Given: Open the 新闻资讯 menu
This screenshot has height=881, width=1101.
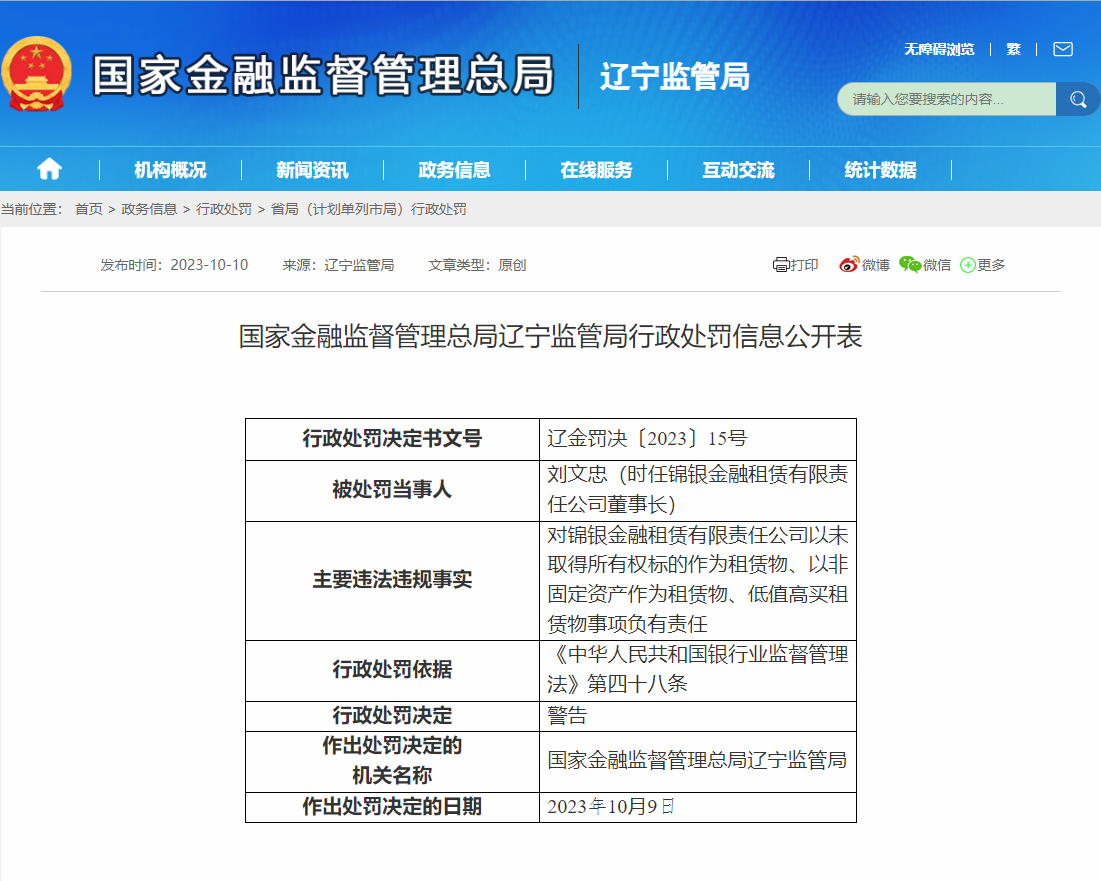Looking at the screenshot, I should coord(312,170).
